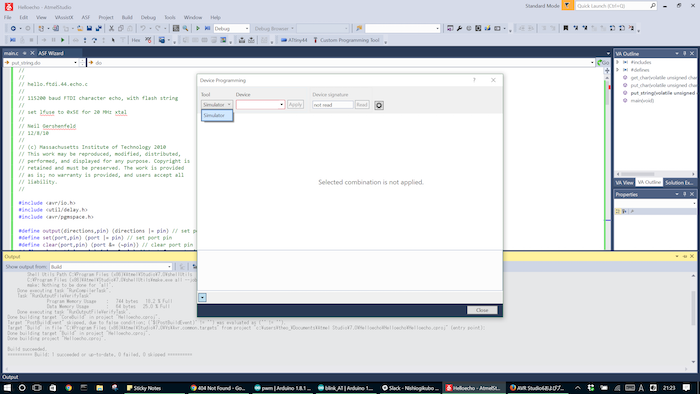Click the Apply button next to Device

tap(295, 104)
